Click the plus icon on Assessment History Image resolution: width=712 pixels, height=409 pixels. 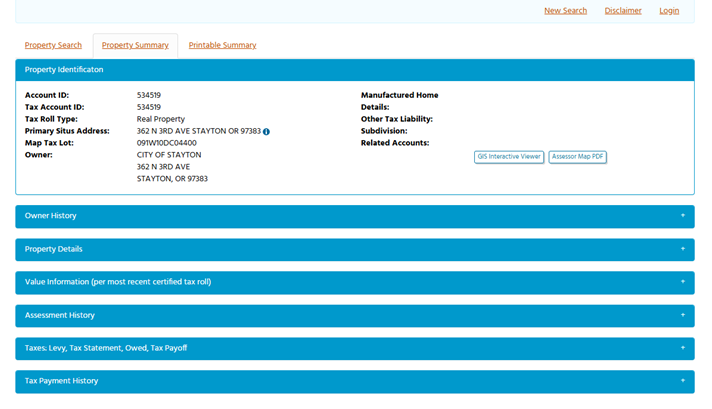tap(682, 315)
